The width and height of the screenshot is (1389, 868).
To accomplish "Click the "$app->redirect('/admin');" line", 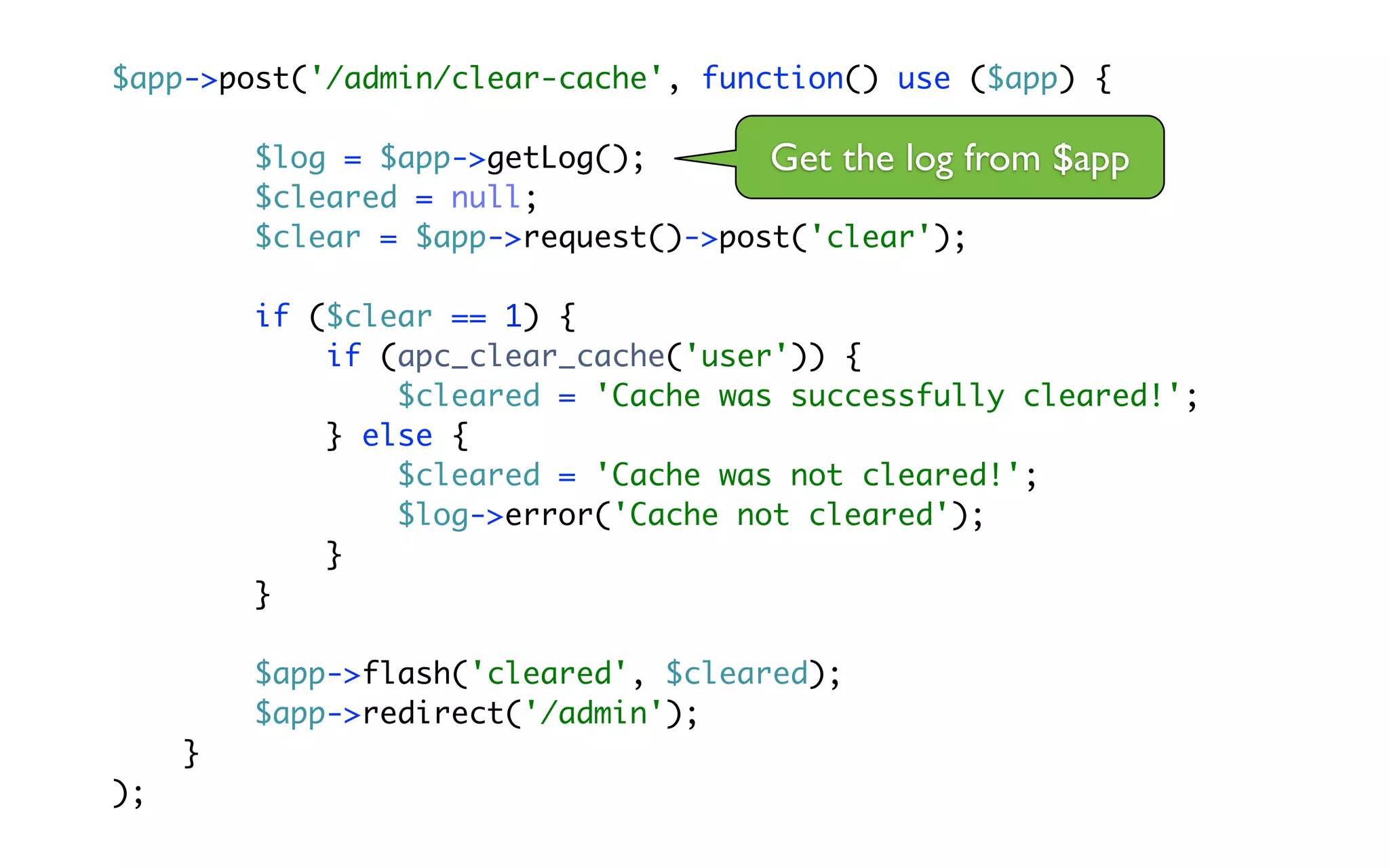I will coord(476,713).
